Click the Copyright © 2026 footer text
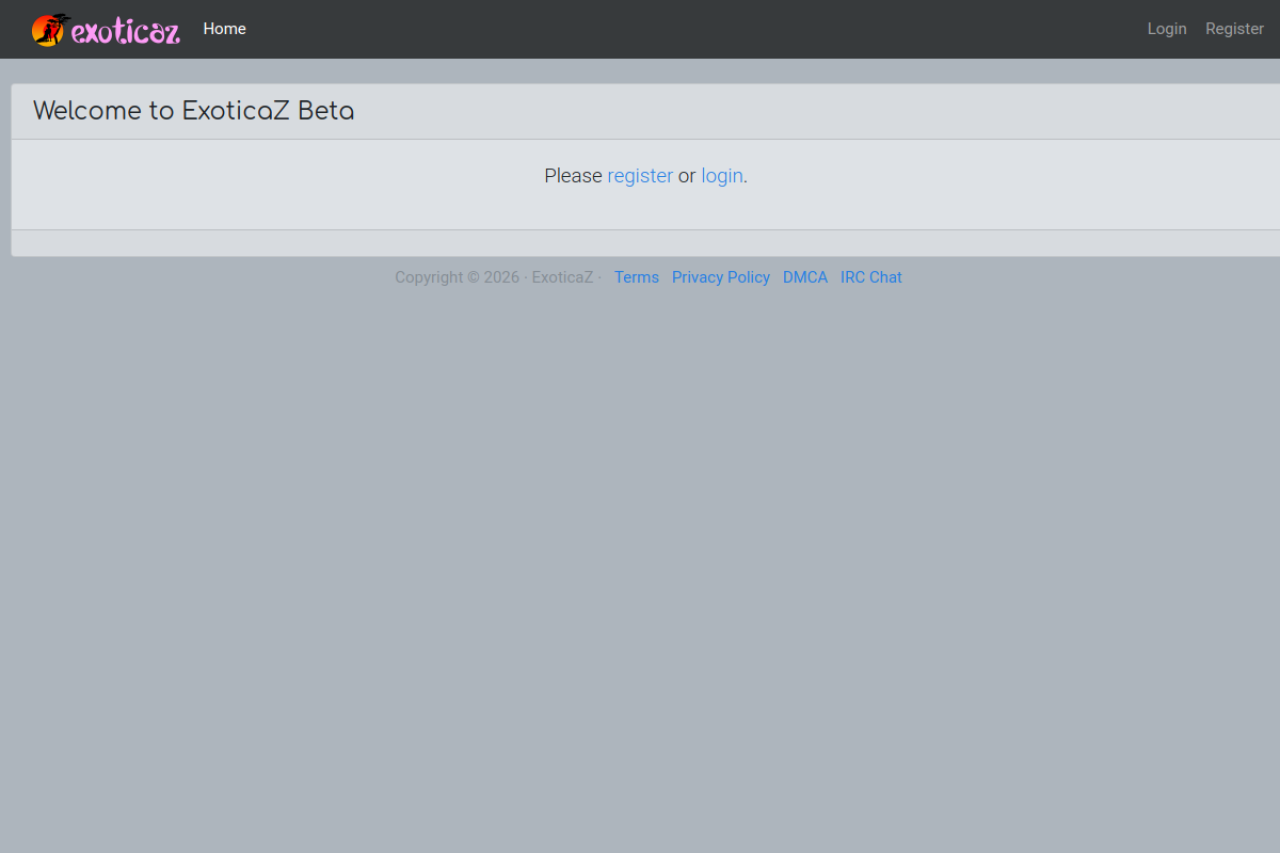This screenshot has height=853, width=1280. point(456,277)
